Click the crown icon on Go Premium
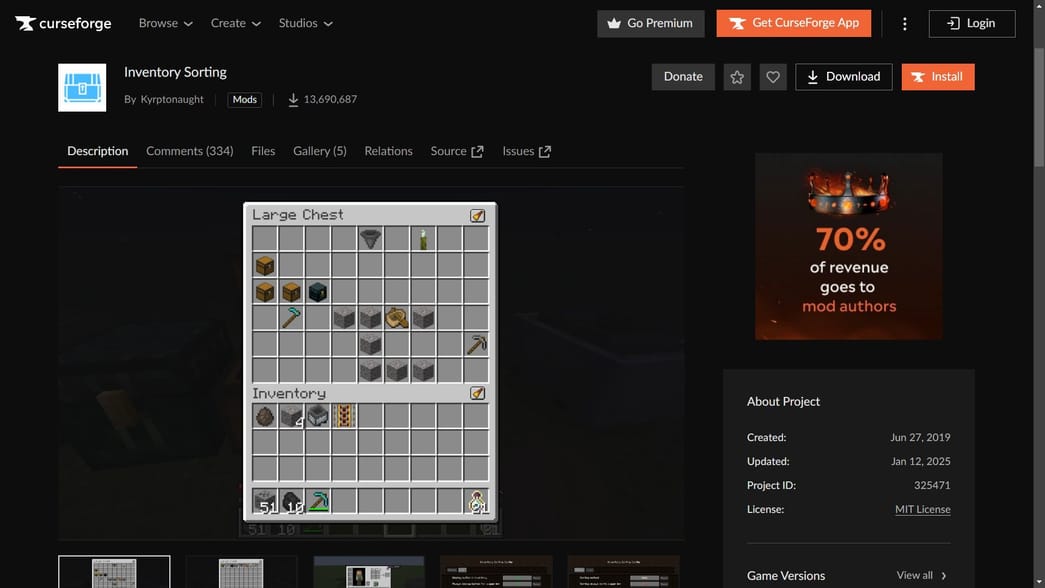1045x588 pixels. point(613,23)
